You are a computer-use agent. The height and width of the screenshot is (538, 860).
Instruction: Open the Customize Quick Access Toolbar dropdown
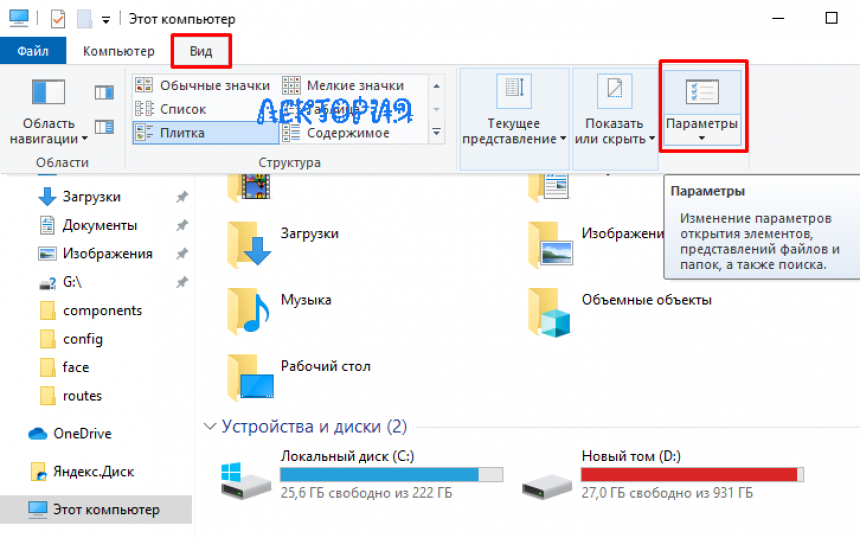tap(106, 20)
